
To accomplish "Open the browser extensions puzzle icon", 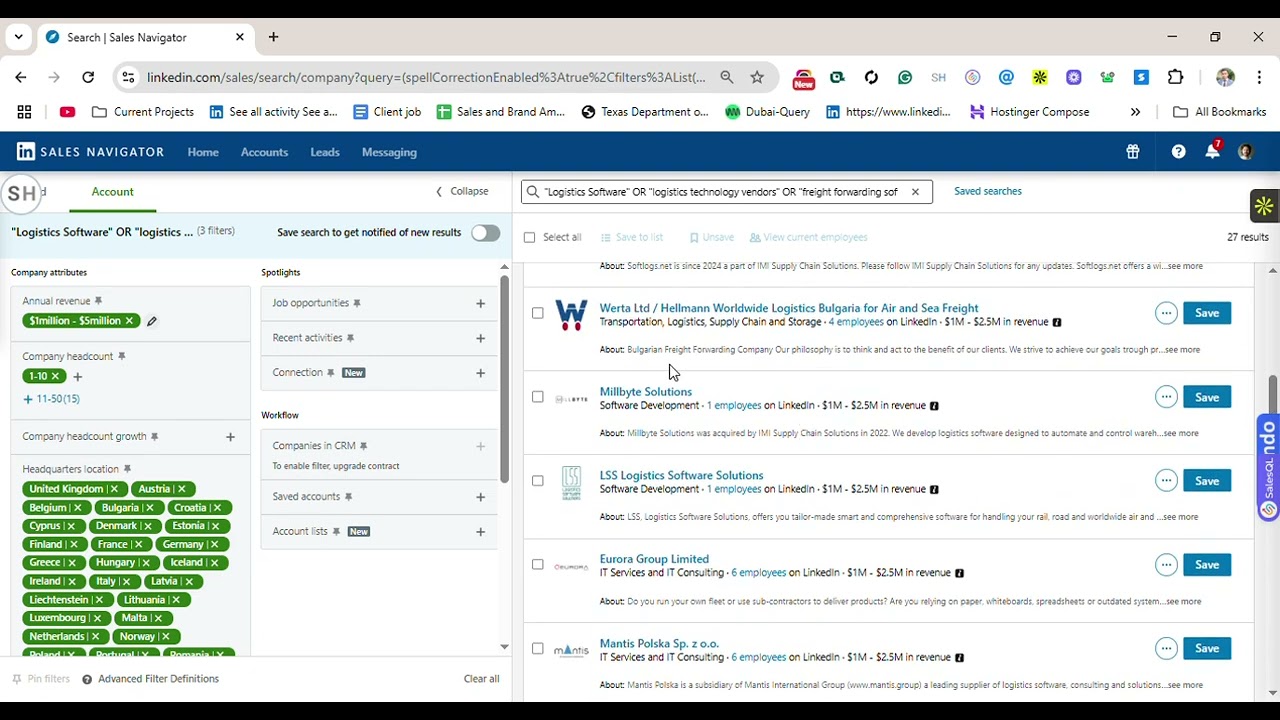I will pos(1175,77).
